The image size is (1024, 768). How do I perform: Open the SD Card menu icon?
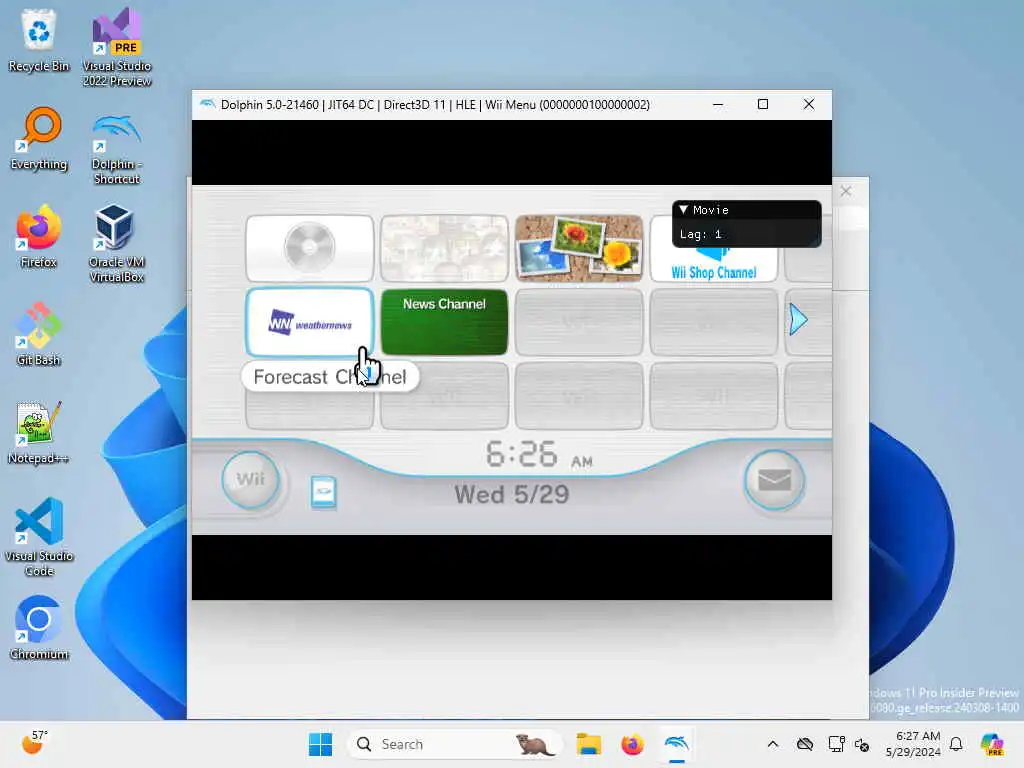(323, 493)
